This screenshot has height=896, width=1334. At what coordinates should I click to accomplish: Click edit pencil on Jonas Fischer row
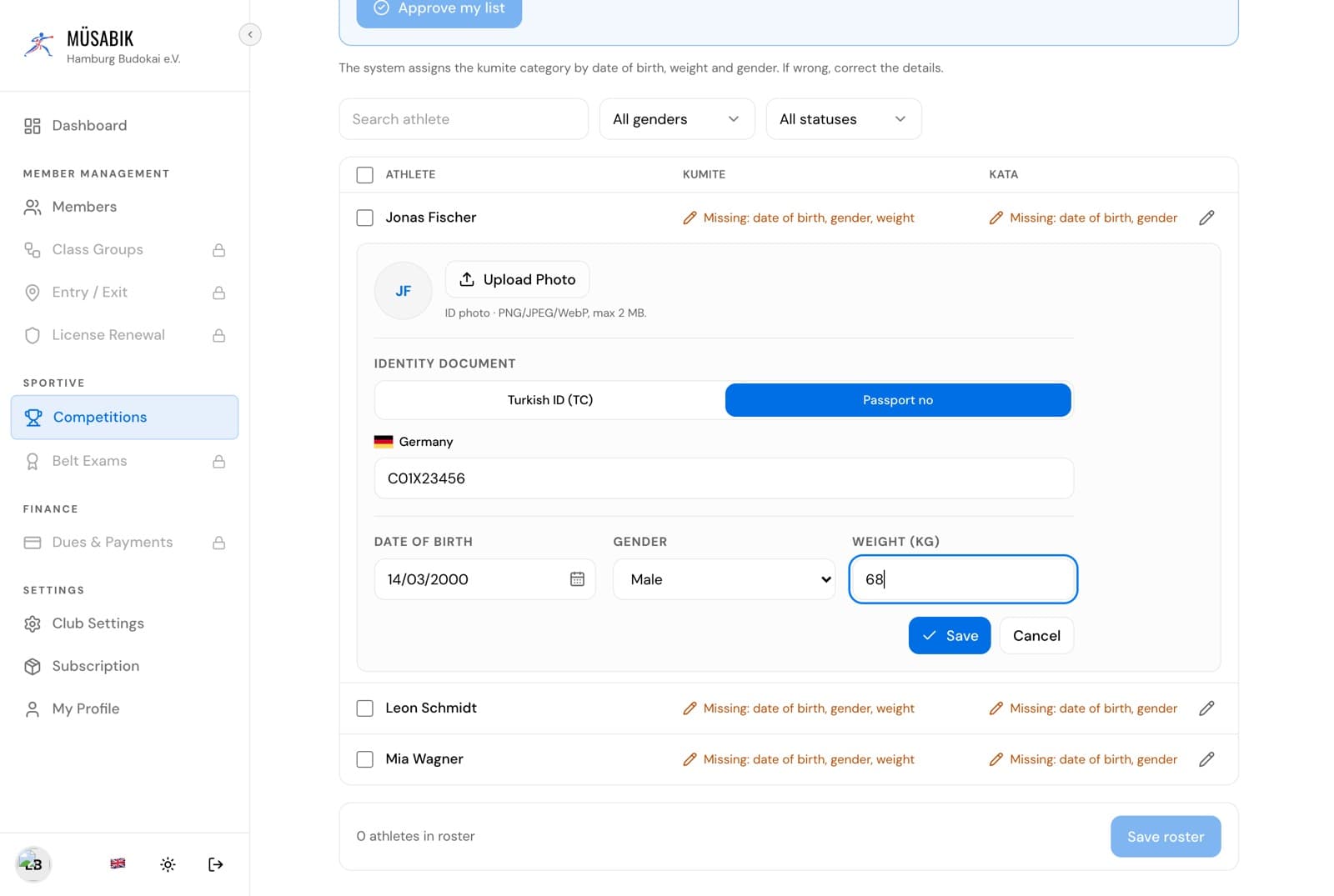(x=1206, y=218)
